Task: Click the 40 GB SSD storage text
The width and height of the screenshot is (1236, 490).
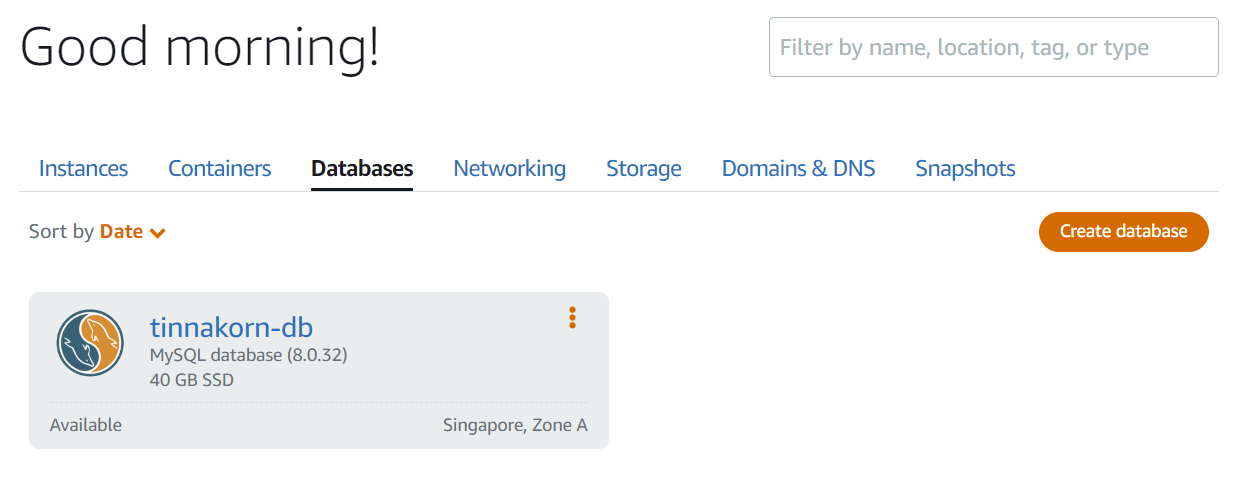Action: pyautogui.click(x=192, y=379)
